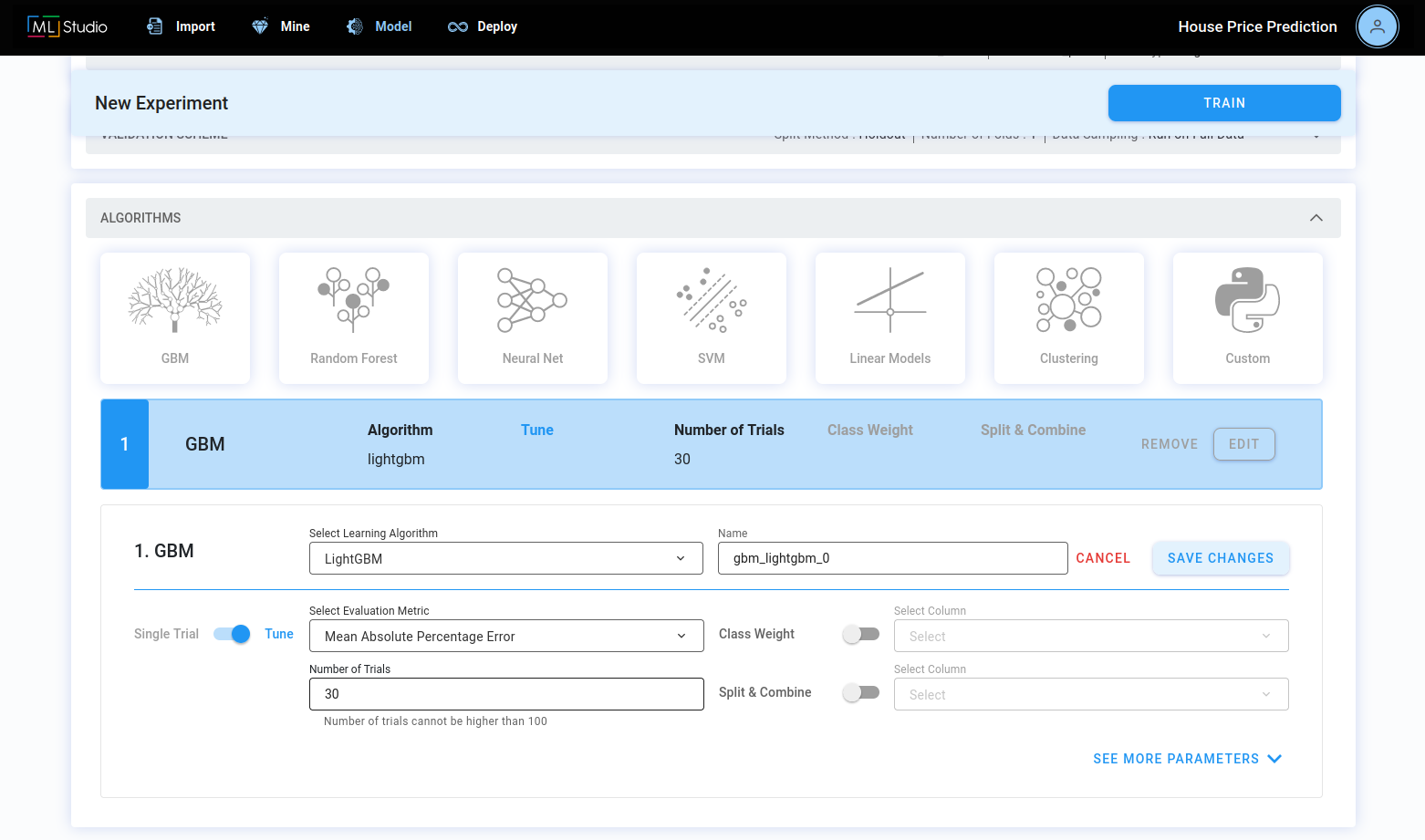Select the Linear Models icon

pos(890,300)
